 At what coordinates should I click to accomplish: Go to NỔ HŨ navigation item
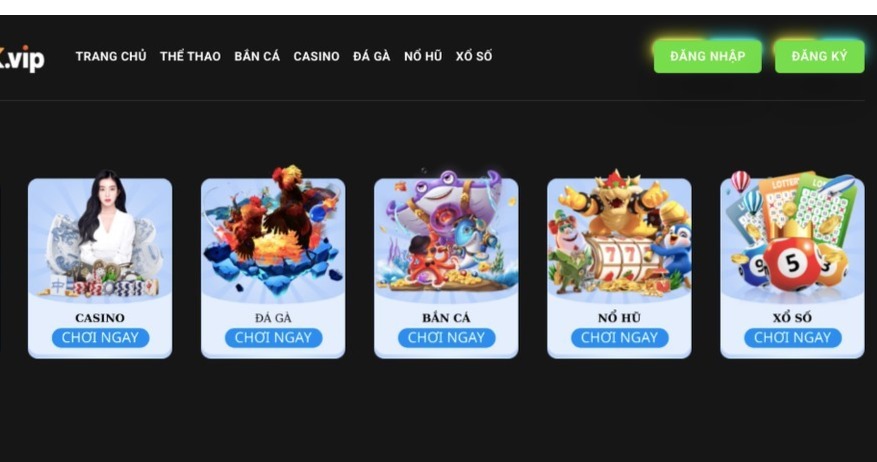[x=423, y=56]
